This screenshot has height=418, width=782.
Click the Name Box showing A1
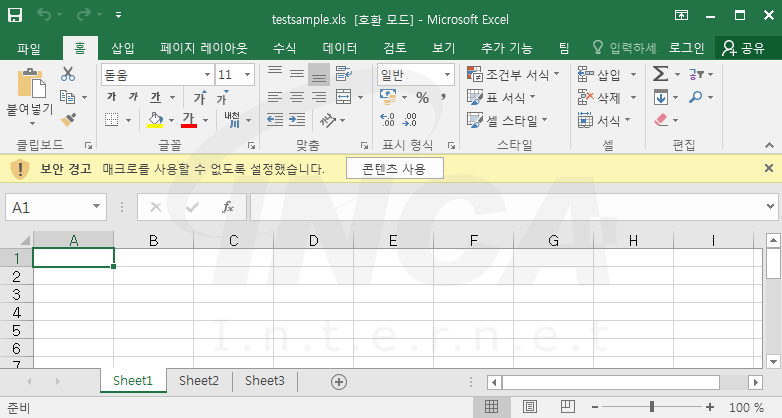tap(56, 207)
